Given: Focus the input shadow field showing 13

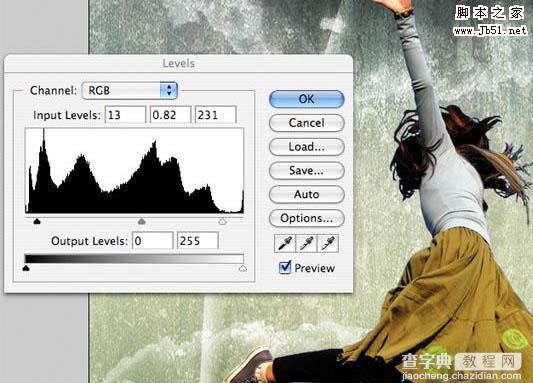Looking at the screenshot, I should (x=125, y=115).
